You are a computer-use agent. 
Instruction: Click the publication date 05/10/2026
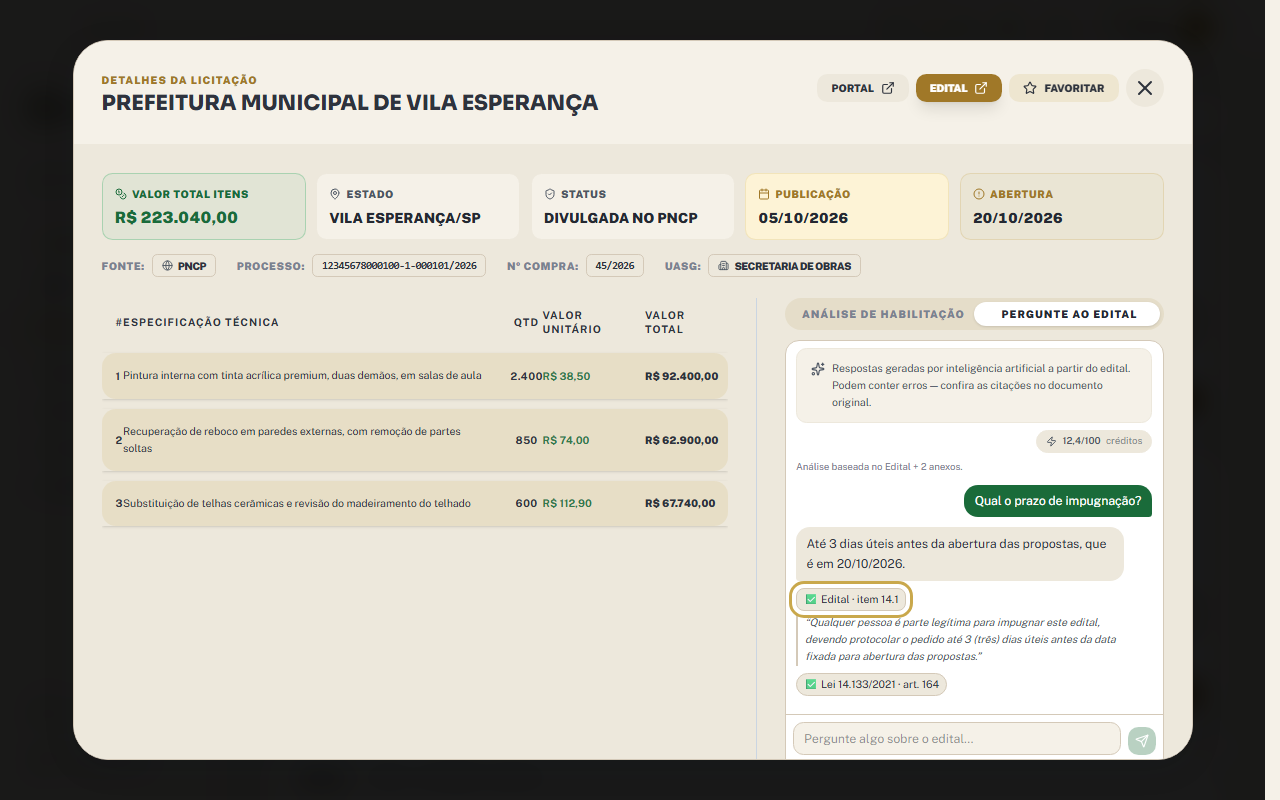click(x=803, y=218)
